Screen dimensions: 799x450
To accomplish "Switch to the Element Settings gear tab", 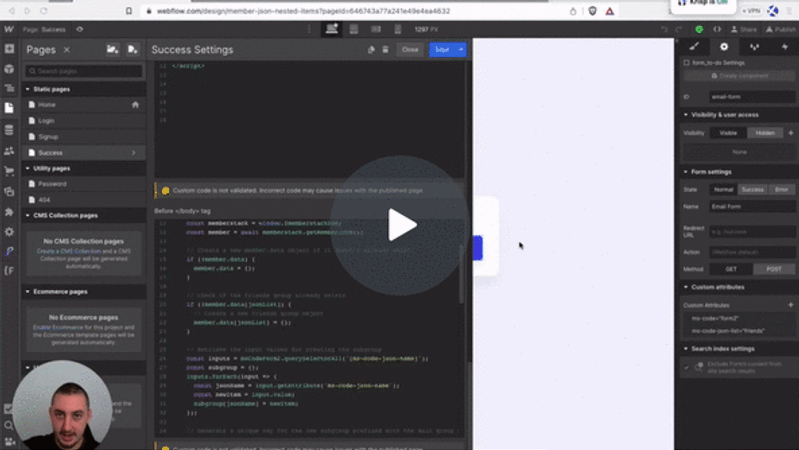I will pos(724,47).
